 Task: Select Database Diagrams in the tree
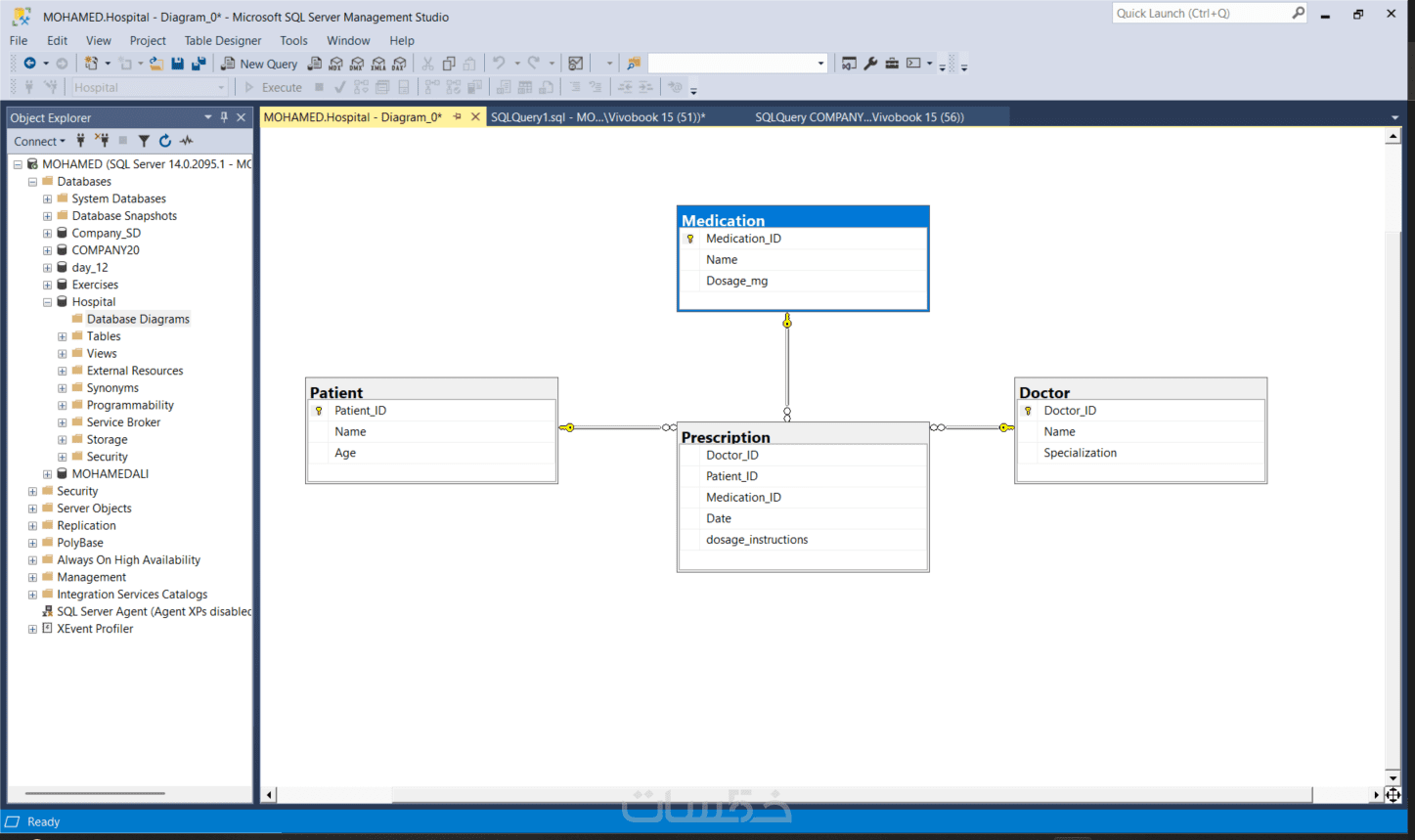[138, 319]
